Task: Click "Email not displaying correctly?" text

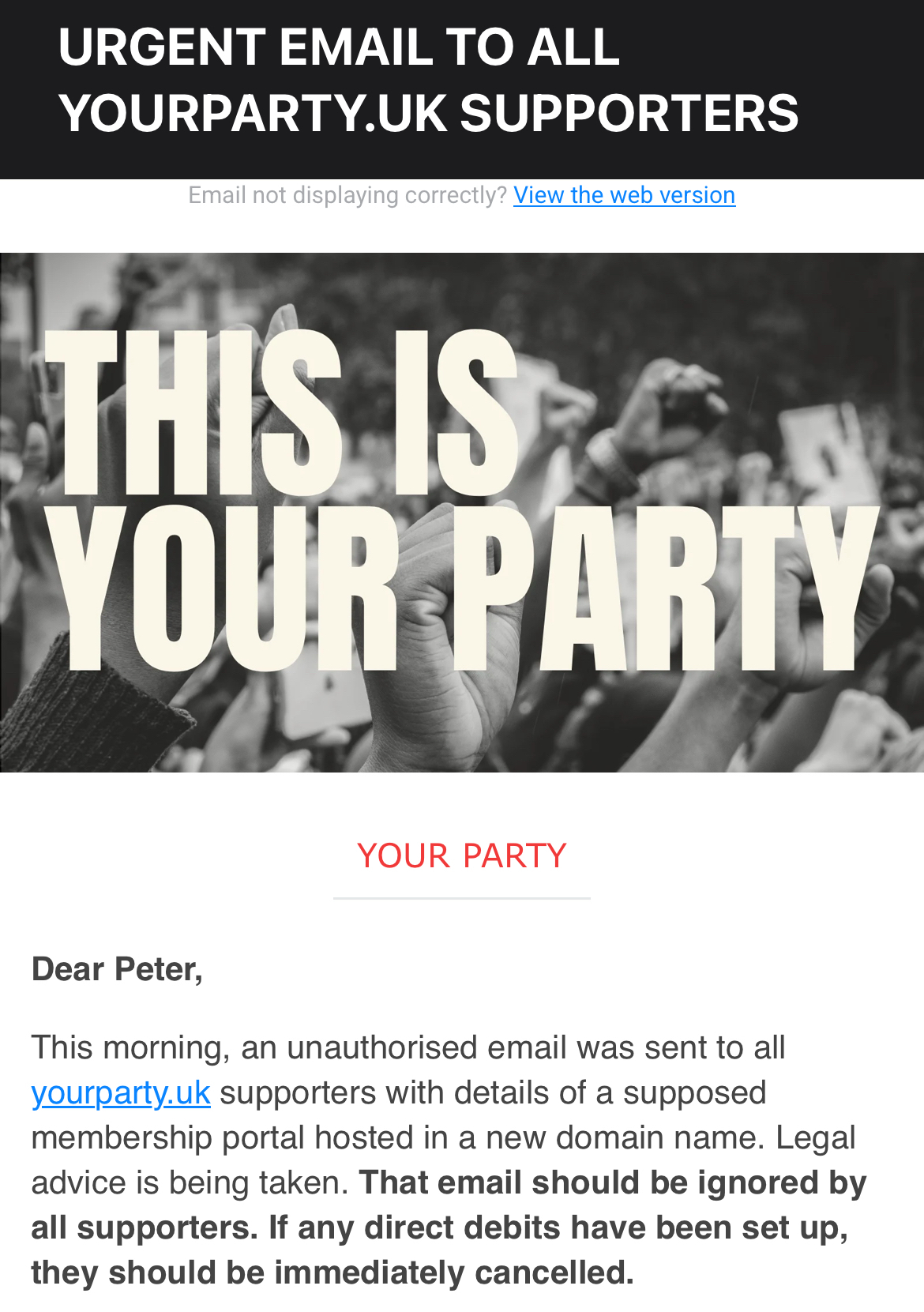Action: point(347,195)
